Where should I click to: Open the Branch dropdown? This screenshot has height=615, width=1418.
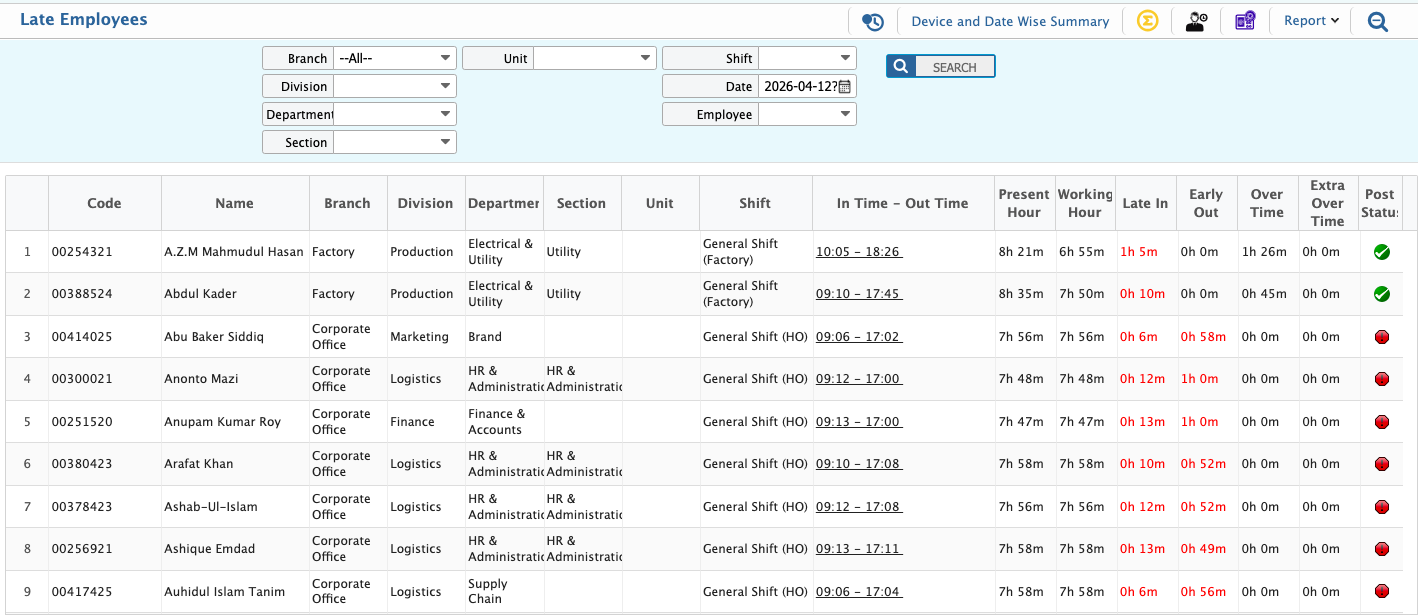coord(394,58)
